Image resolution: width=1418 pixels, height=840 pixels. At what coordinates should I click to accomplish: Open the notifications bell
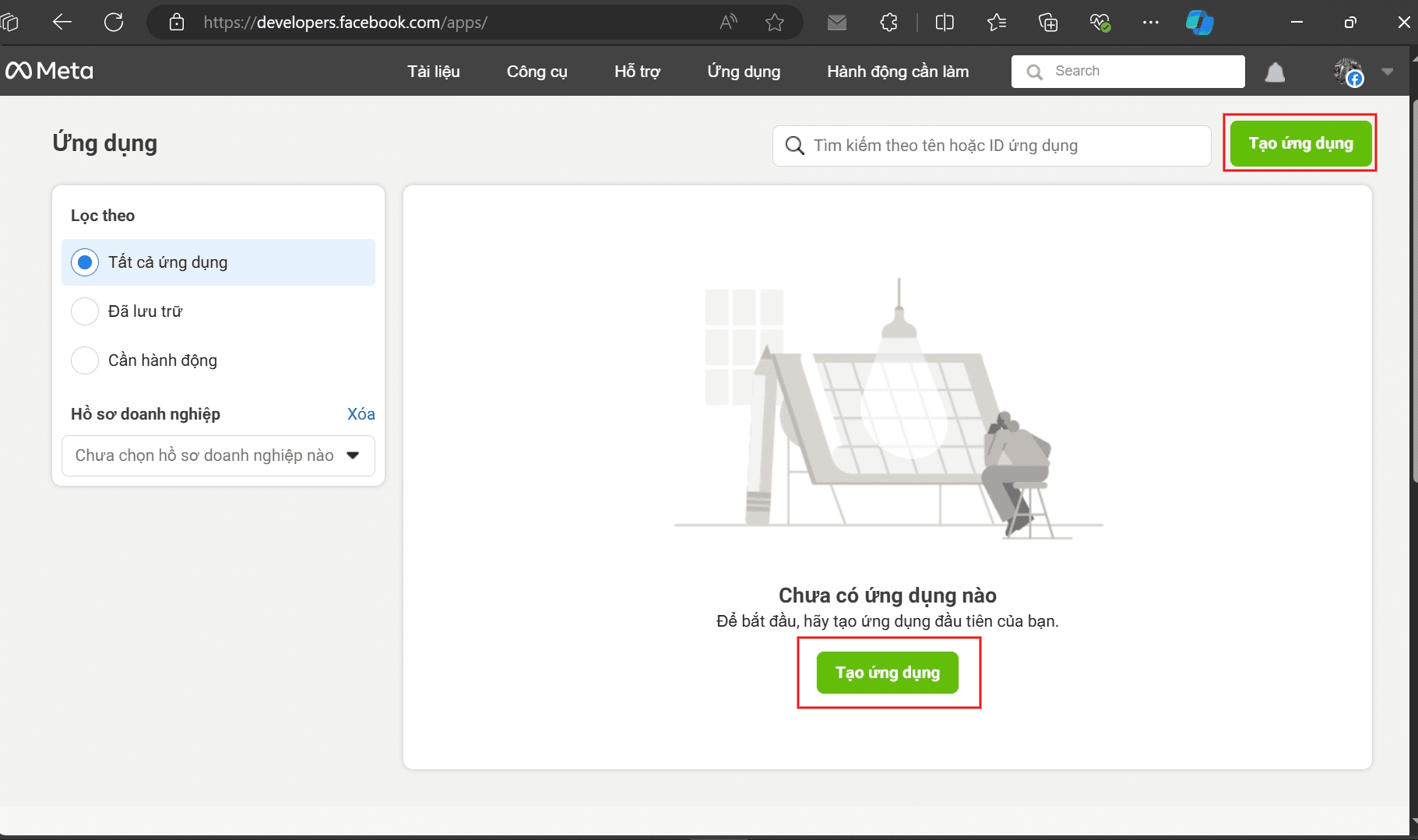(x=1274, y=72)
